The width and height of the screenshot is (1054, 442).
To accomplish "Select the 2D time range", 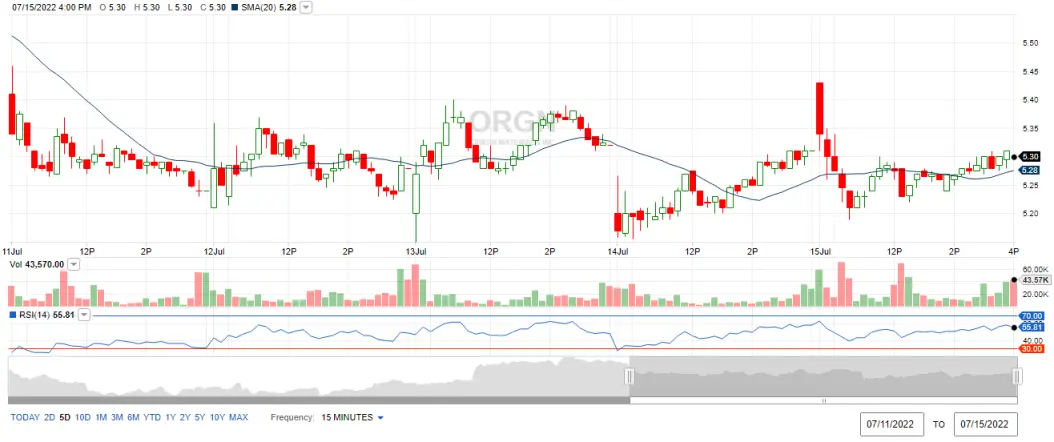I will click(x=50, y=417).
